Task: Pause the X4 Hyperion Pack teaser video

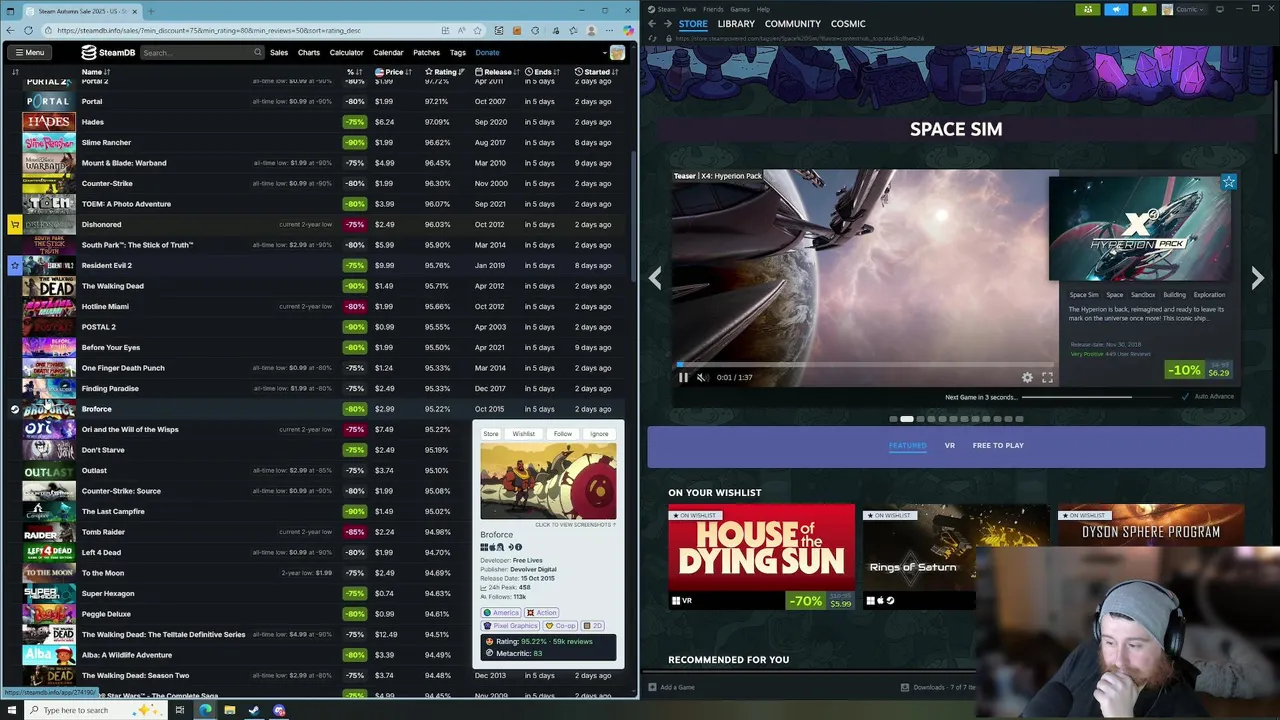Action: click(683, 378)
